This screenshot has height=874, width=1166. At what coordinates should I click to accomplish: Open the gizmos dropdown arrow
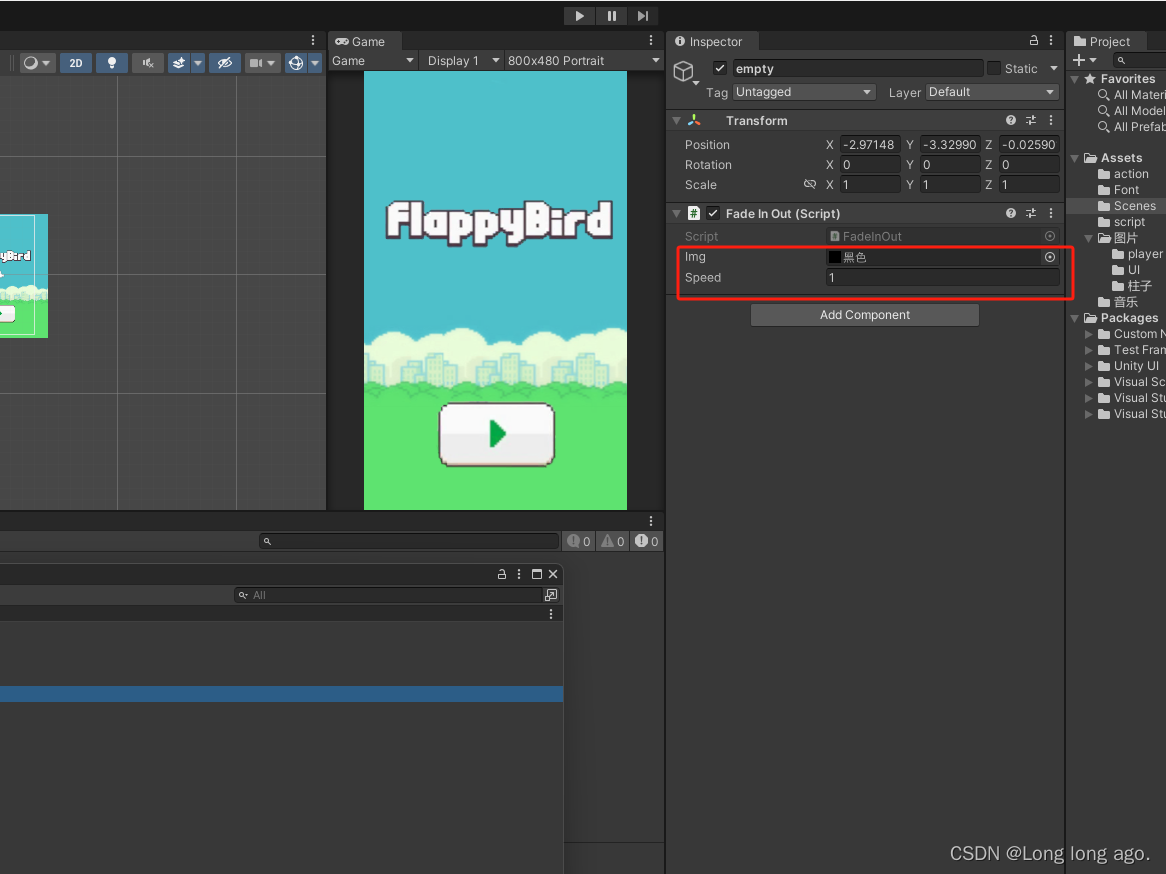(315, 63)
